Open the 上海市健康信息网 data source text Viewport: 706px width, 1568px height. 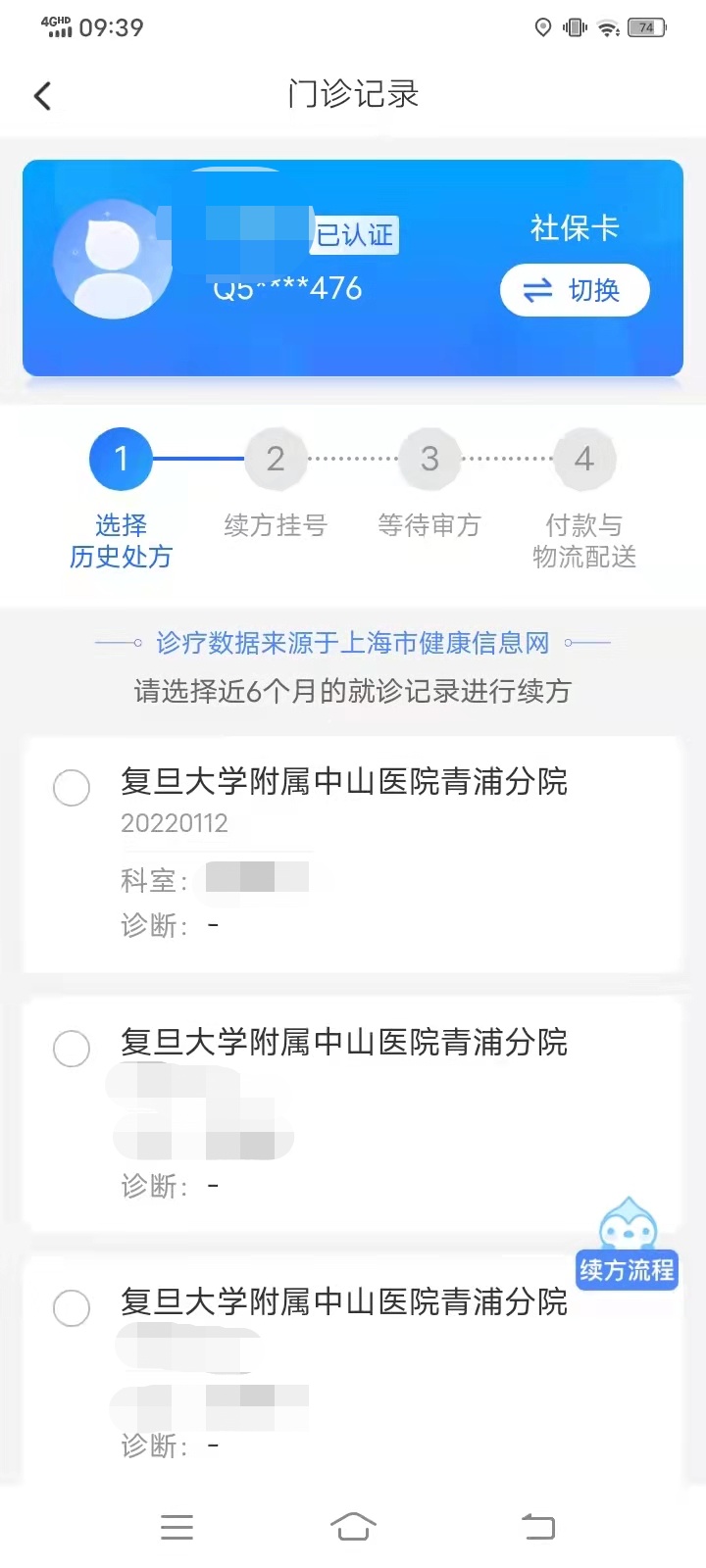click(353, 643)
